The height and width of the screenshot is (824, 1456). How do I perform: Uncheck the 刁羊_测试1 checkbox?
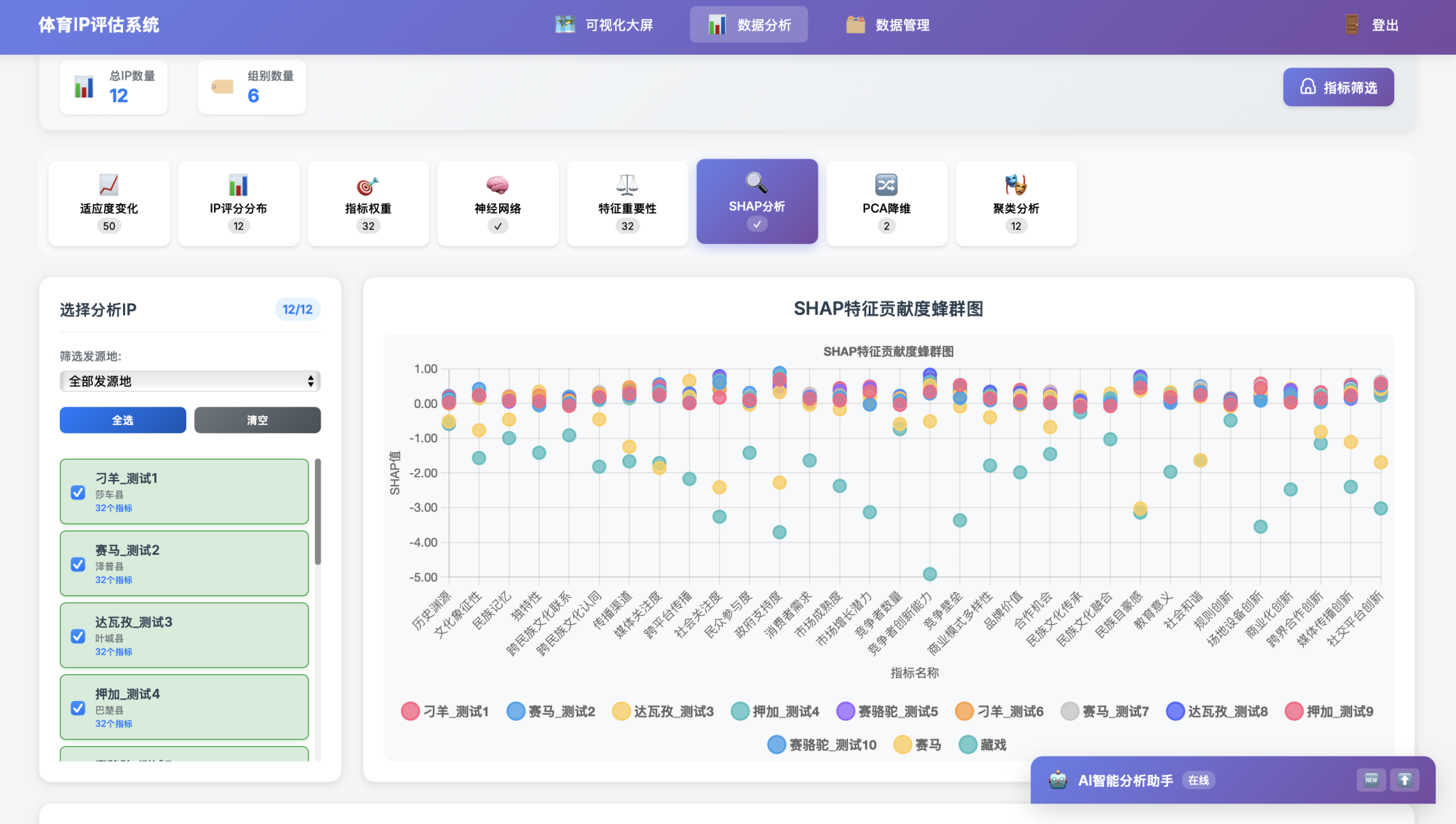click(78, 492)
